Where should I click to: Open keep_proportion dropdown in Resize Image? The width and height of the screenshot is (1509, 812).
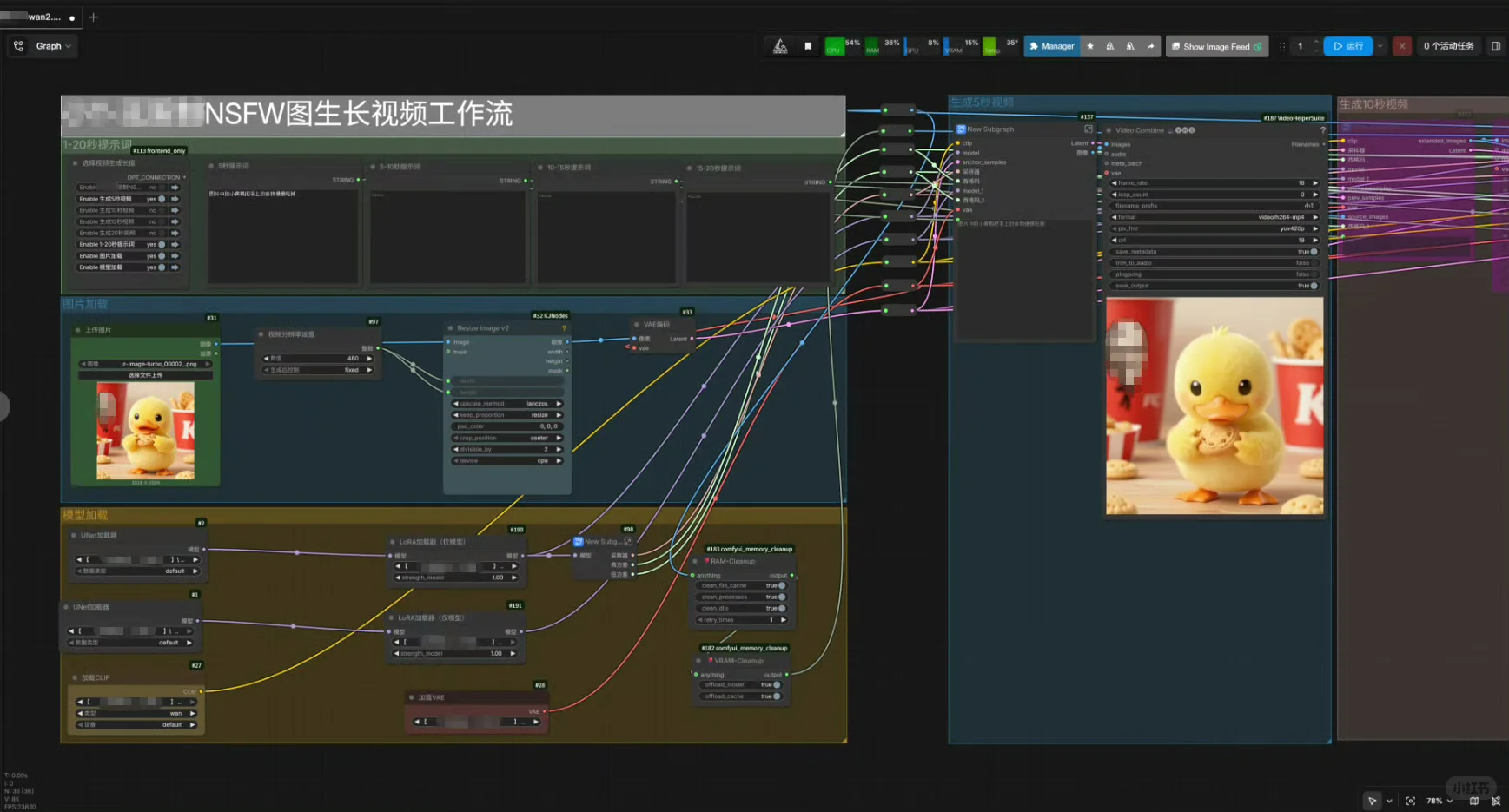tap(507, 415)
